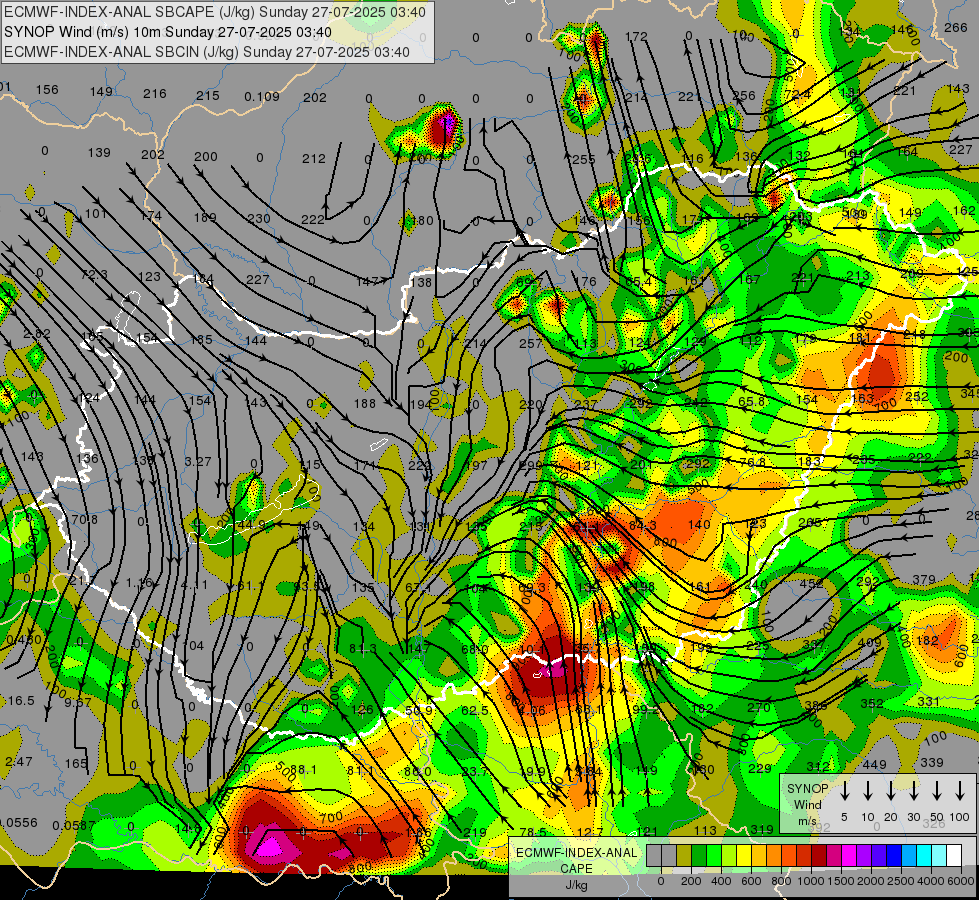The width and height of the screenshot is (979, 900).
Task: Click the '84.3' station value
Action: [643, 526]
